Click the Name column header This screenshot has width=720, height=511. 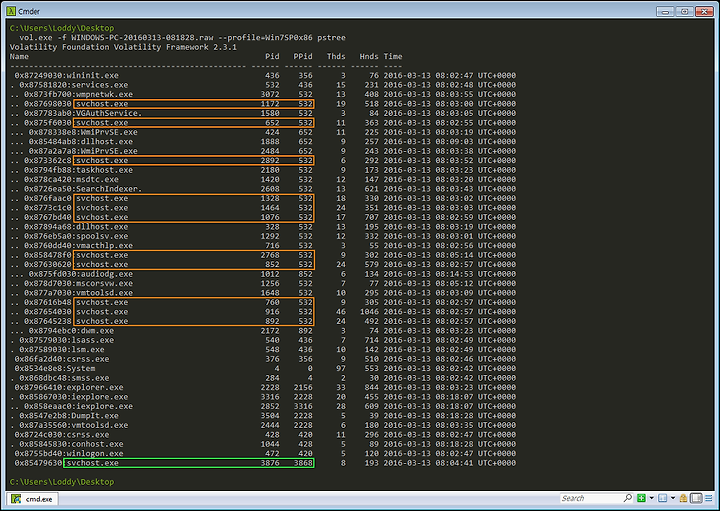click(x=19, y=56)
